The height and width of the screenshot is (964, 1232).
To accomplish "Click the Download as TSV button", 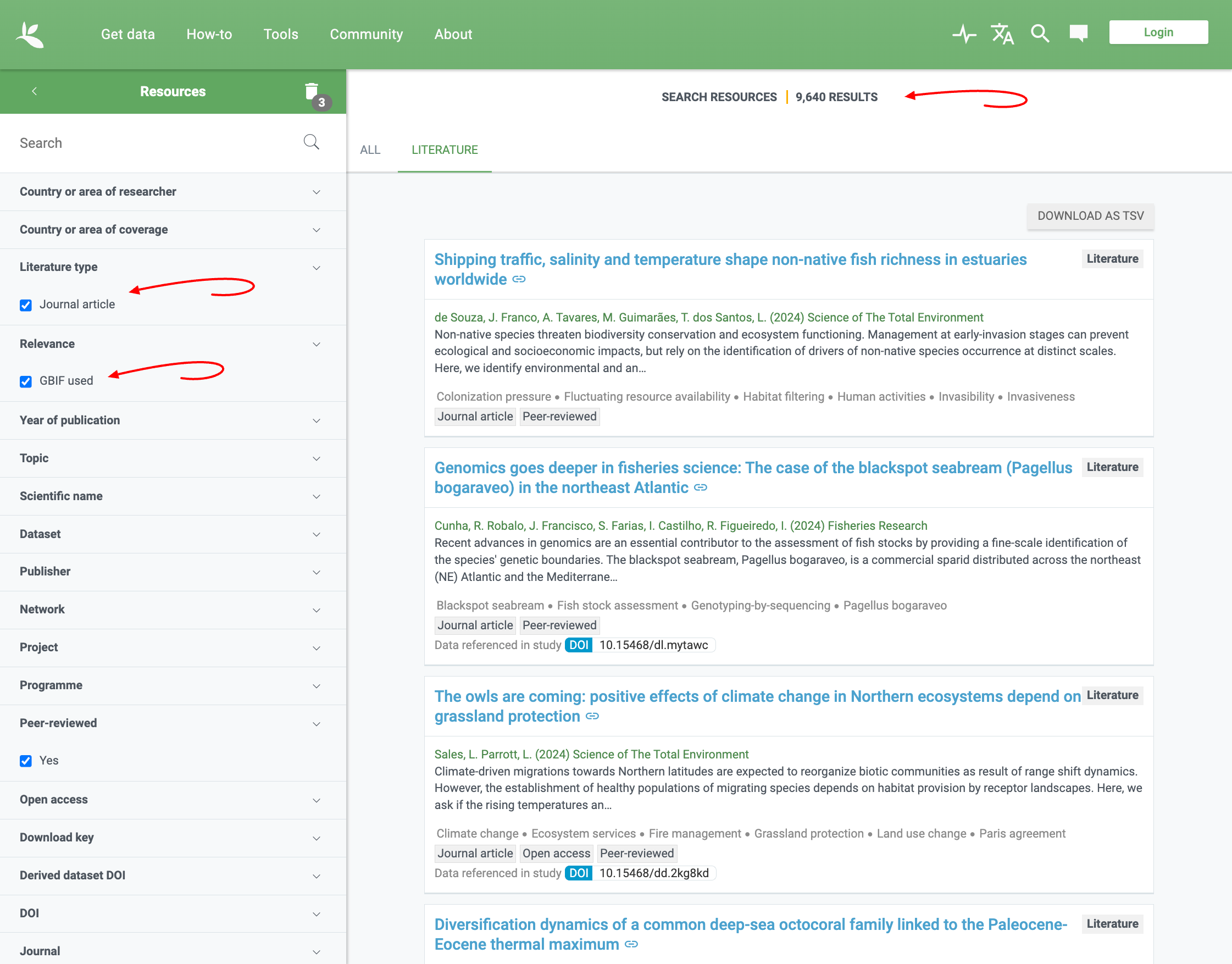I will point(1090,216).
